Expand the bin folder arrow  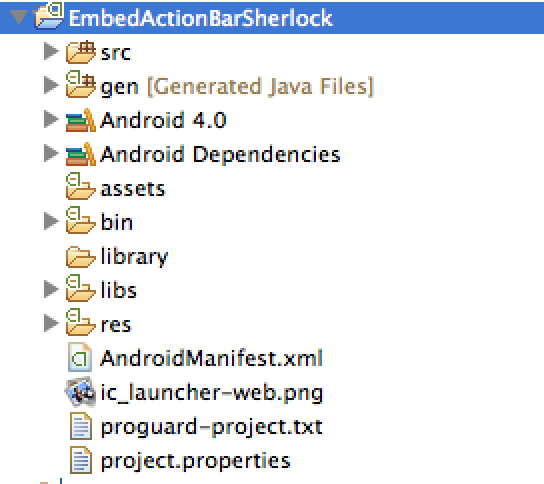coord(51,221)
